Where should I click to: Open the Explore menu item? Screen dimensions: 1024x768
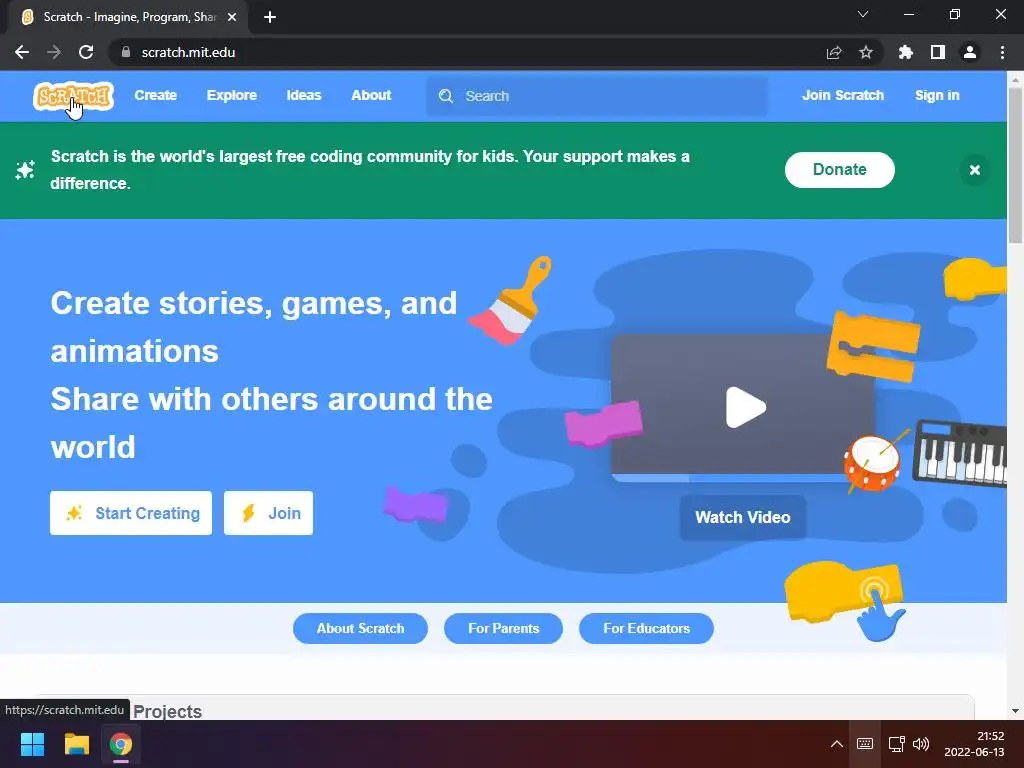pos(232,95)
